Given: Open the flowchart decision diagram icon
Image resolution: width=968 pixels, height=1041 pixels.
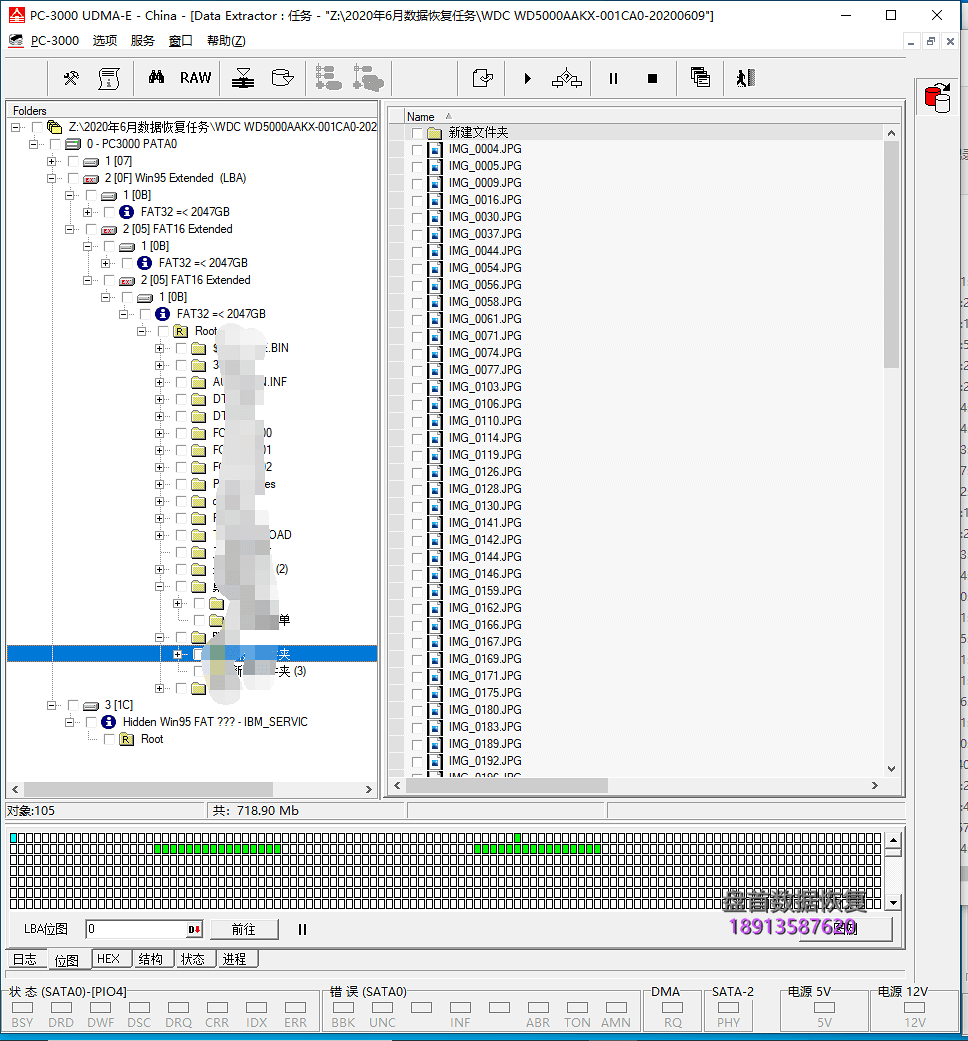Looking at the screenshot, I should pyautogui.click(x=567, y=78).
